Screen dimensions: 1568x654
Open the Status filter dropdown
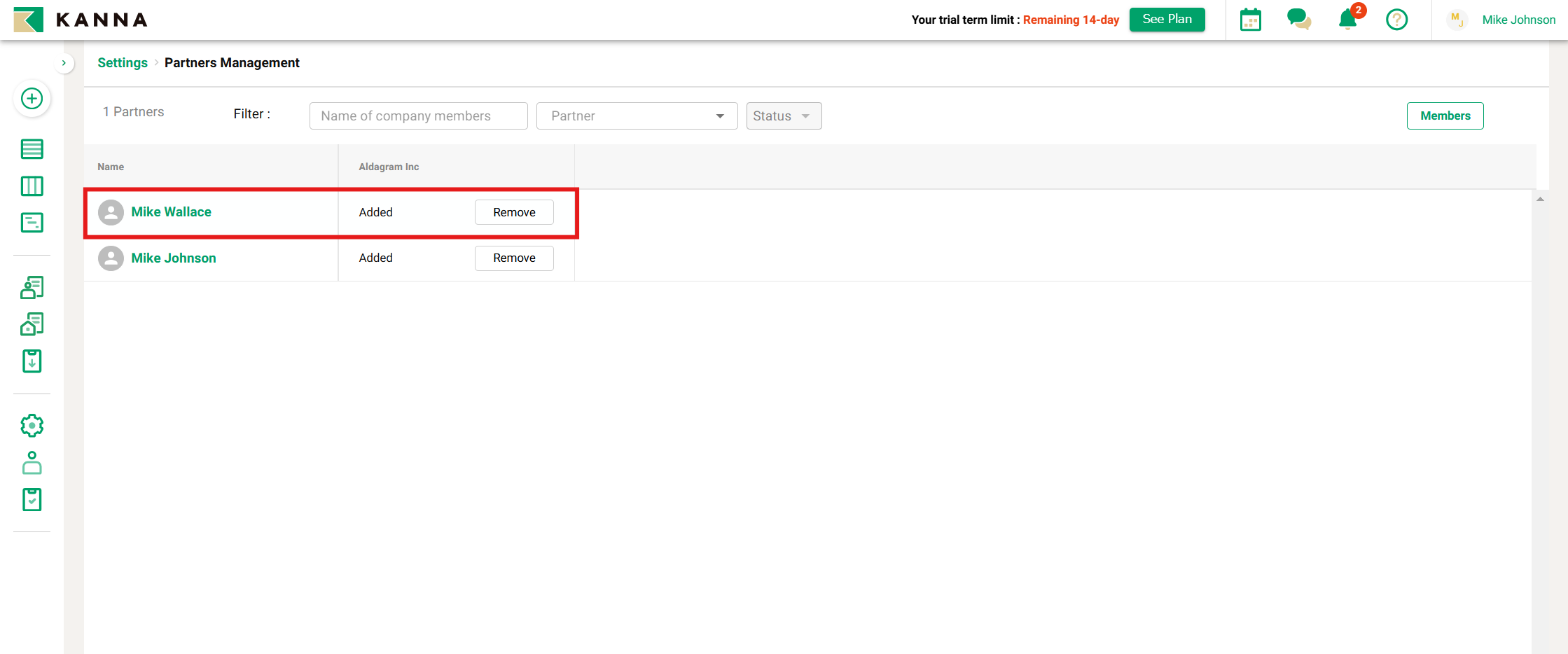coord(783,116)
